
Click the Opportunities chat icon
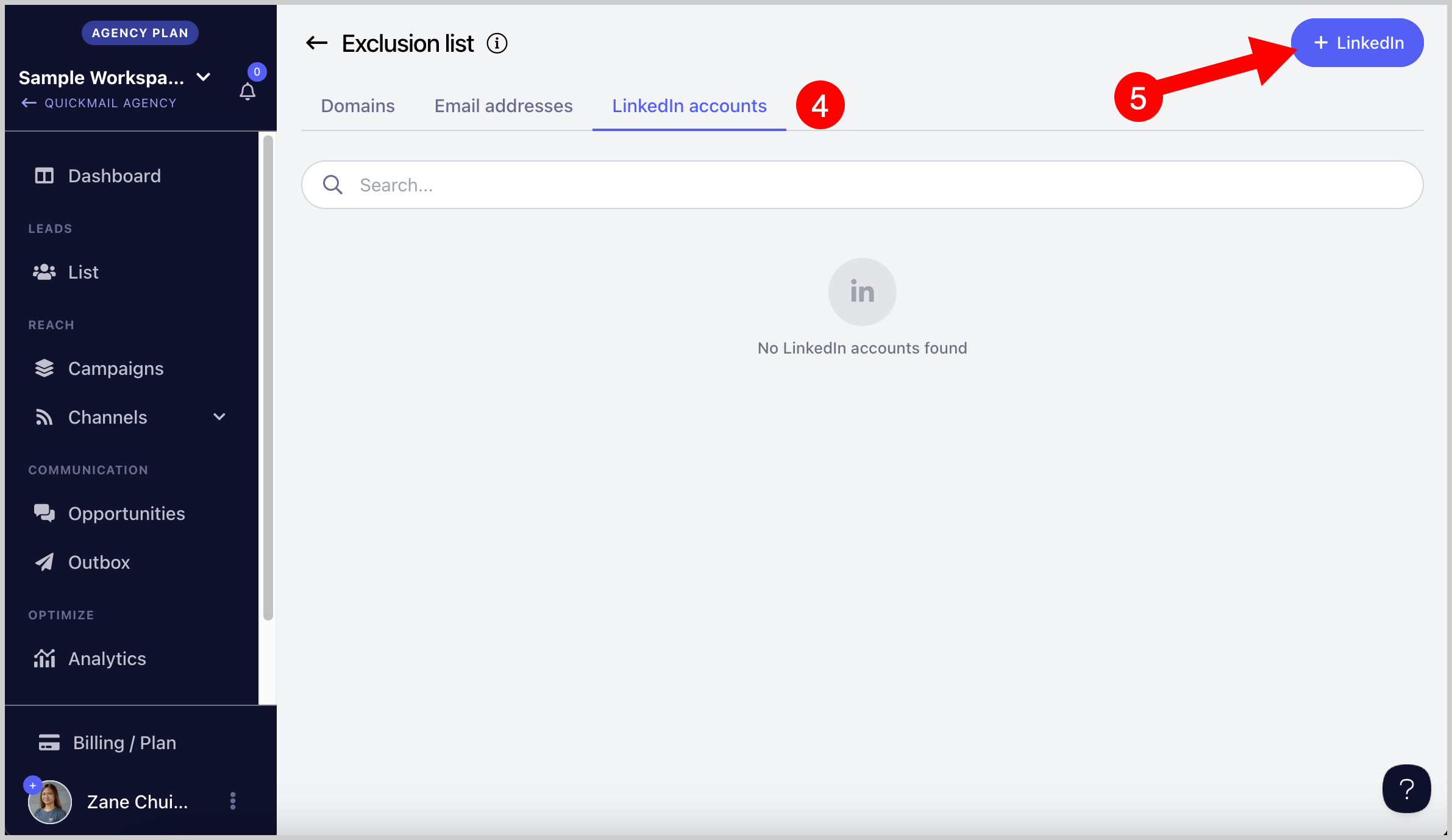(x=44, y=513)
